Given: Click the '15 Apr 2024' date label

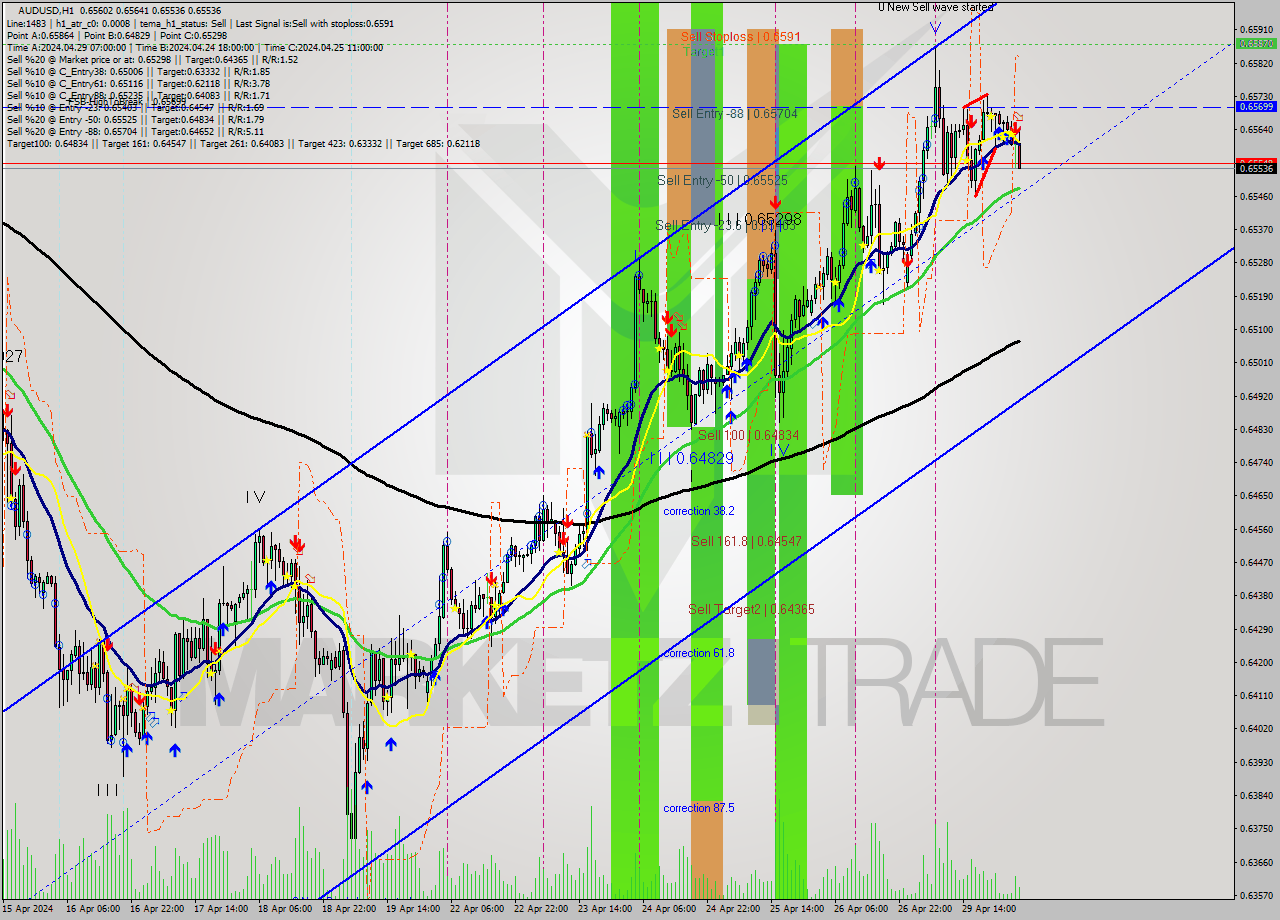Looking at the screenshot, I should [30, 909].
